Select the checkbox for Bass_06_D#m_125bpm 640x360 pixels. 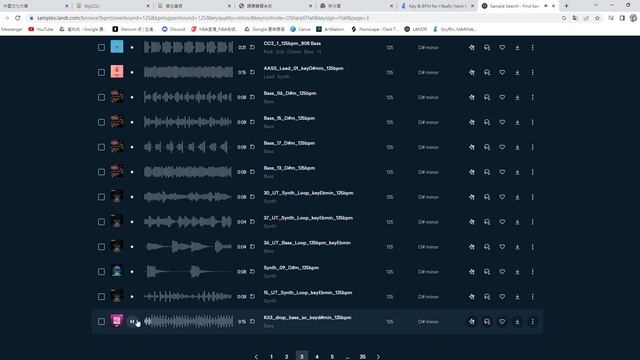click(x=101, y=97)
